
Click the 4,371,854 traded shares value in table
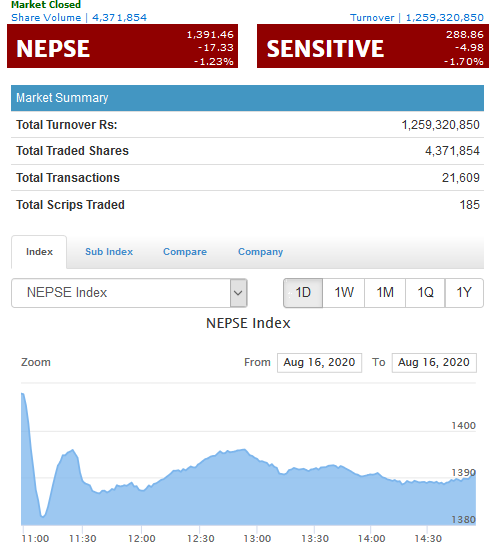[452, 151]
